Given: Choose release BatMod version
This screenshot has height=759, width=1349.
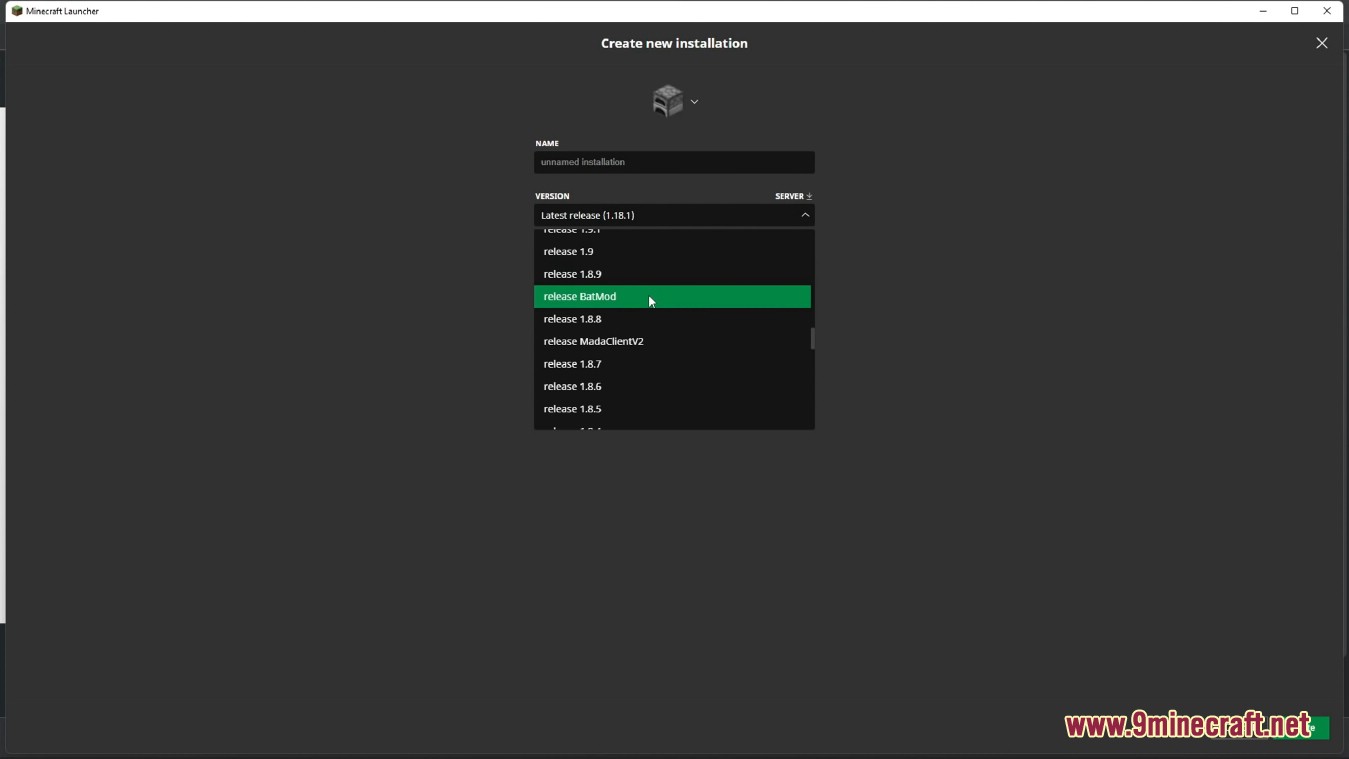Looking at the screenshot, I should pos(672,296).
